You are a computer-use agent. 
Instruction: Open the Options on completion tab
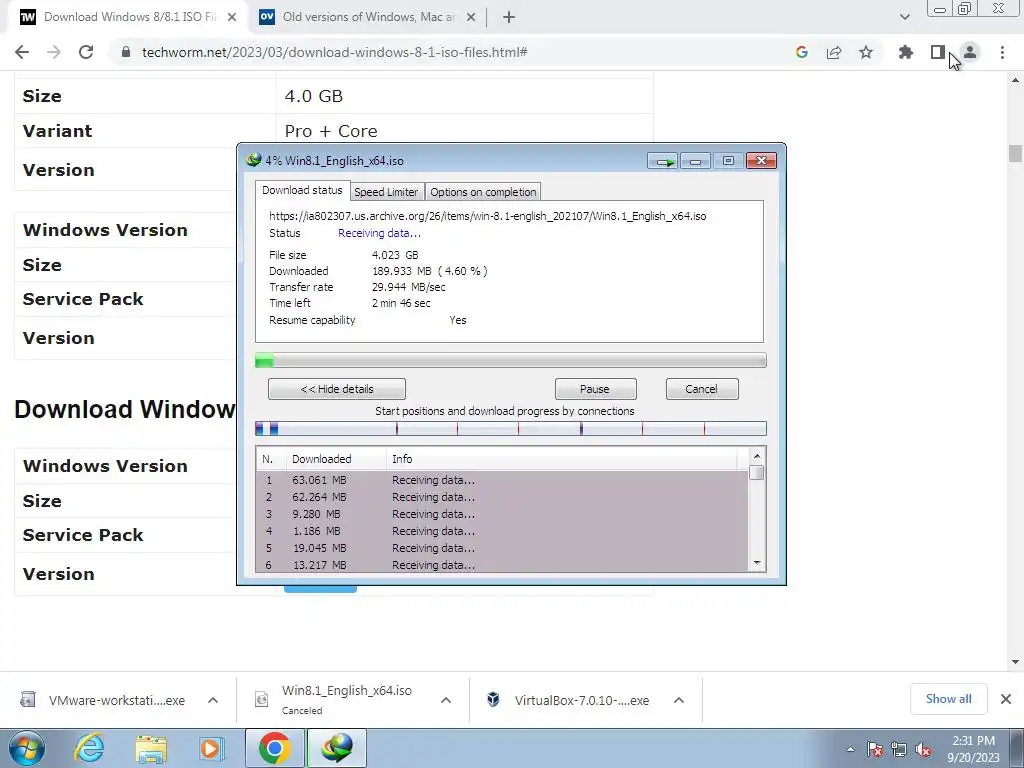(483, 192)
